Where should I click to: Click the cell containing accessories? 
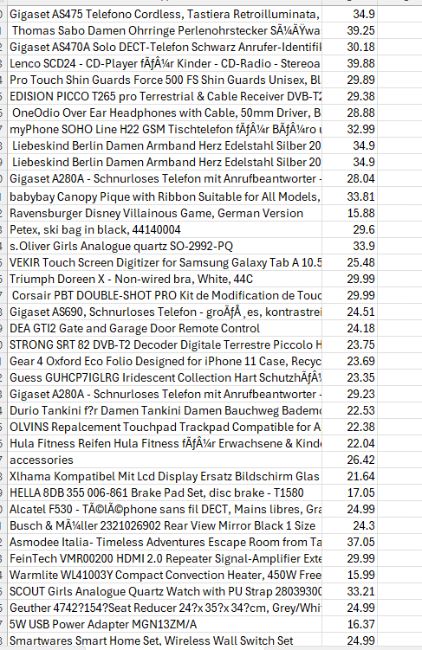tap(165, 460)
